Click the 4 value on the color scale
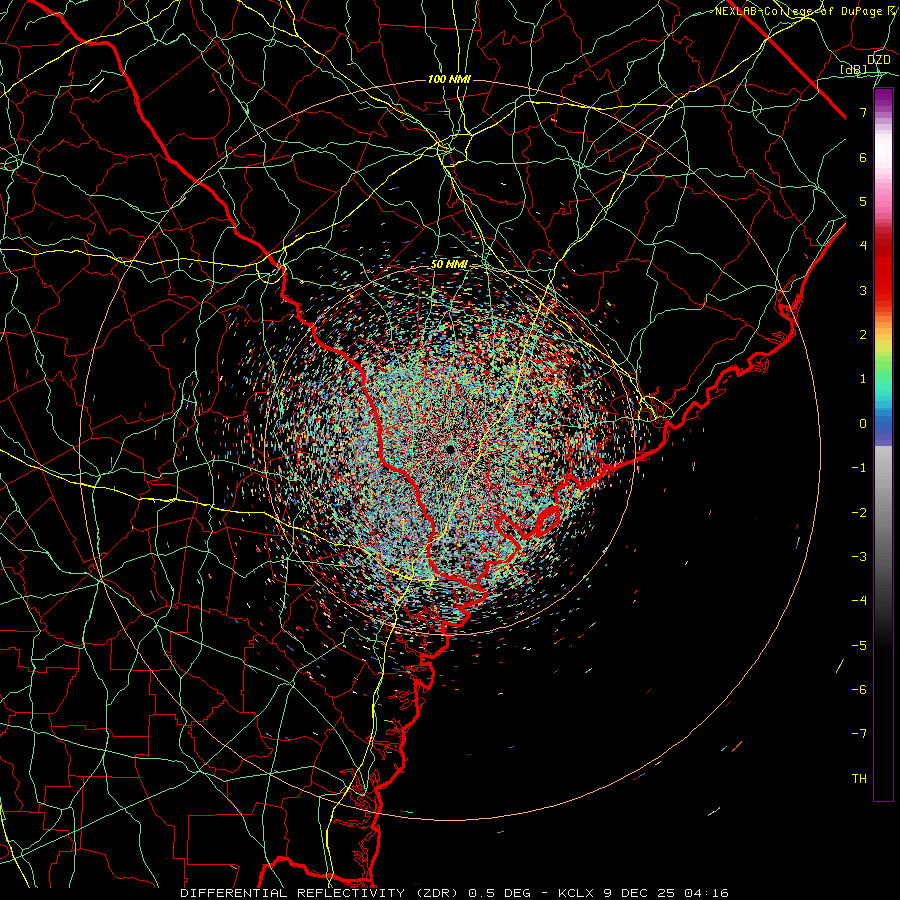 pyautogui.click(x=863, y=246)
